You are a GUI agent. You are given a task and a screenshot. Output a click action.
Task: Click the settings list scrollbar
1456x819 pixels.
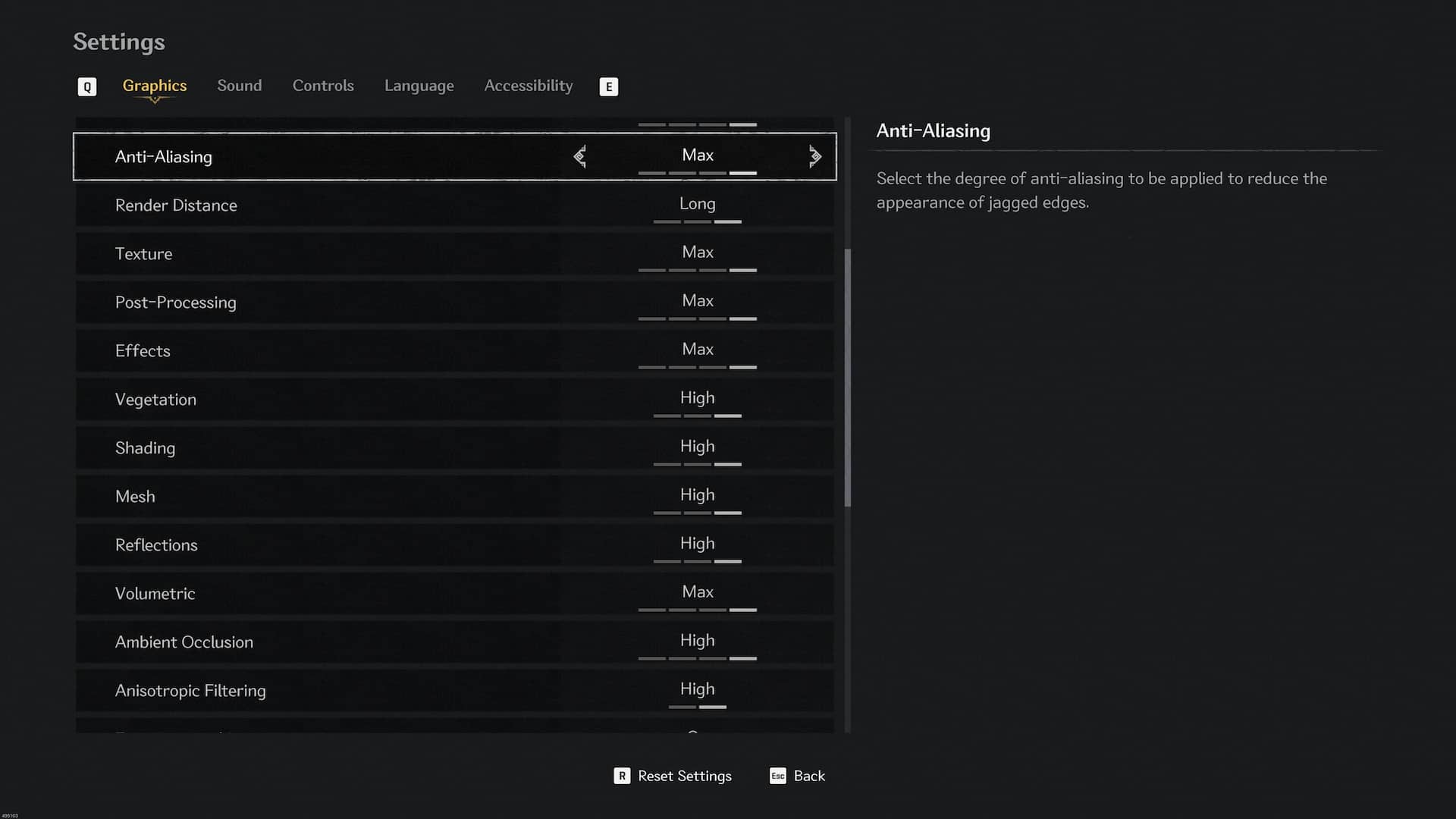point(848,377)
